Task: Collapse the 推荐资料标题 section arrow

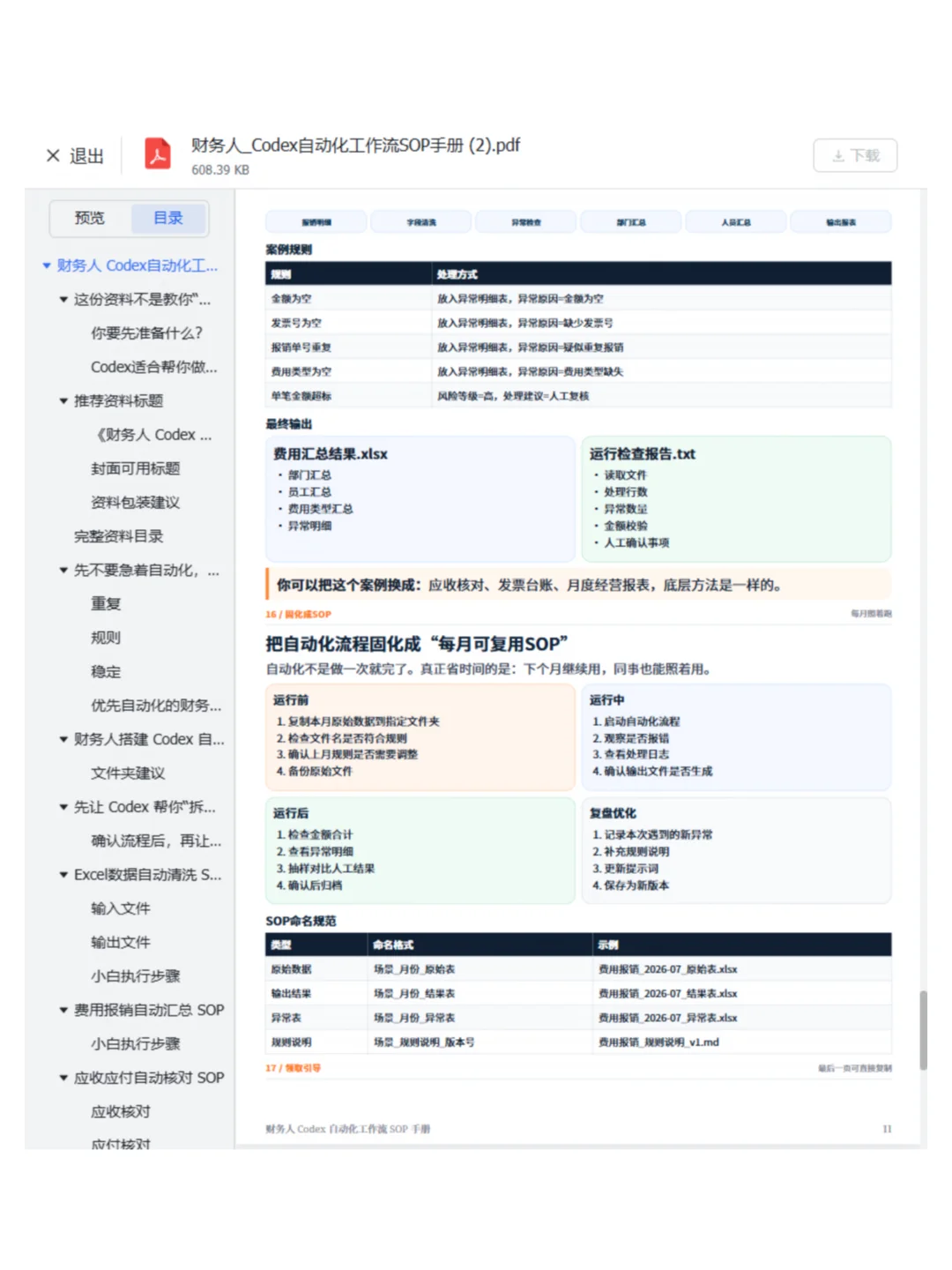Action: pos(63,401)
